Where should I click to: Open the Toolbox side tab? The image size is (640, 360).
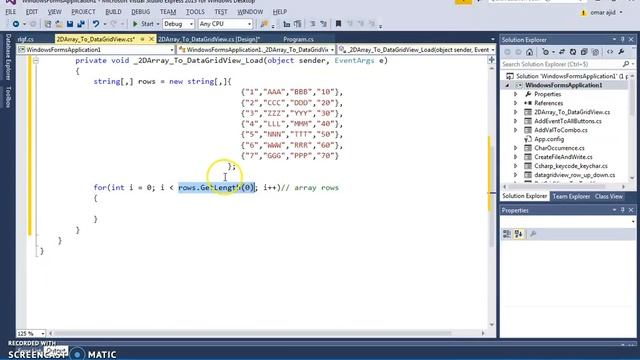point(8,97)
